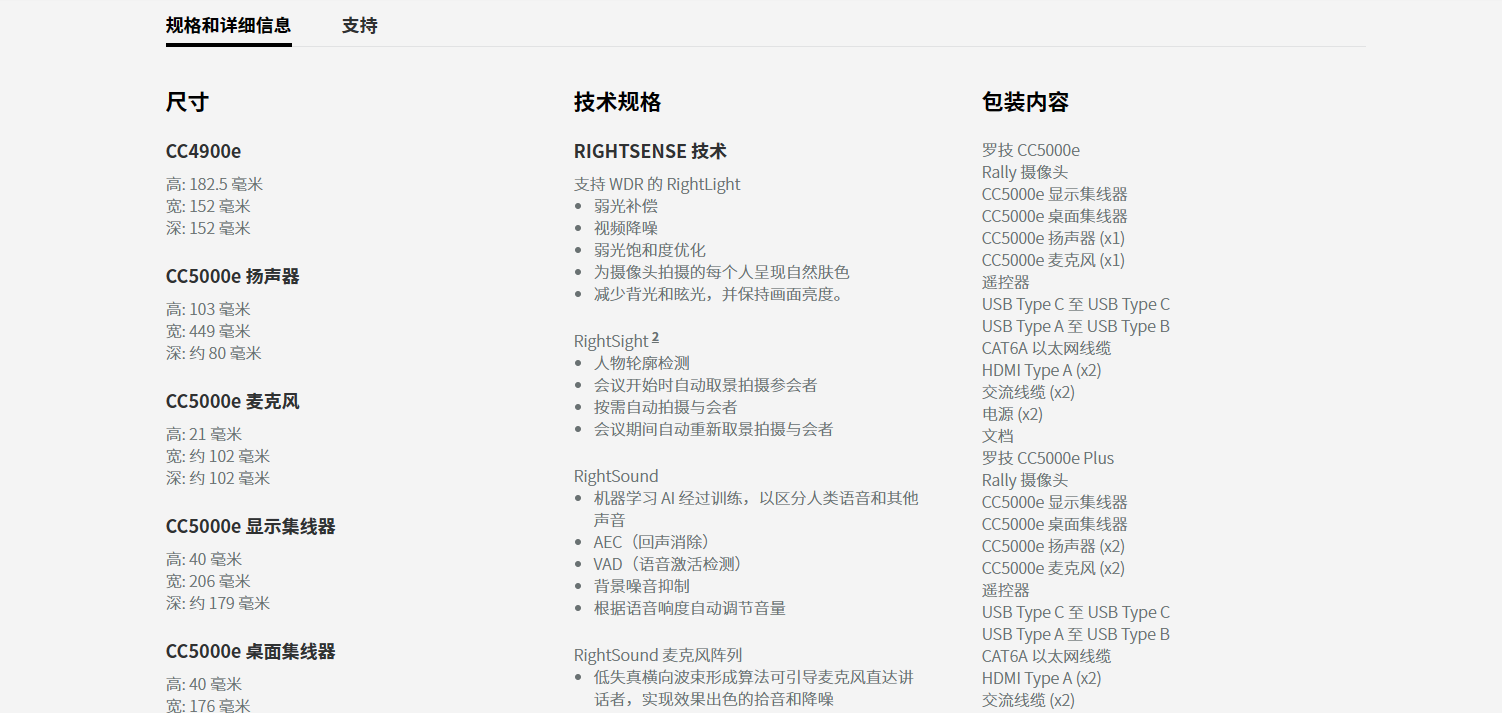
Task: Click the bullet VAD（语音激活检测）
Action: click(668, 564)
